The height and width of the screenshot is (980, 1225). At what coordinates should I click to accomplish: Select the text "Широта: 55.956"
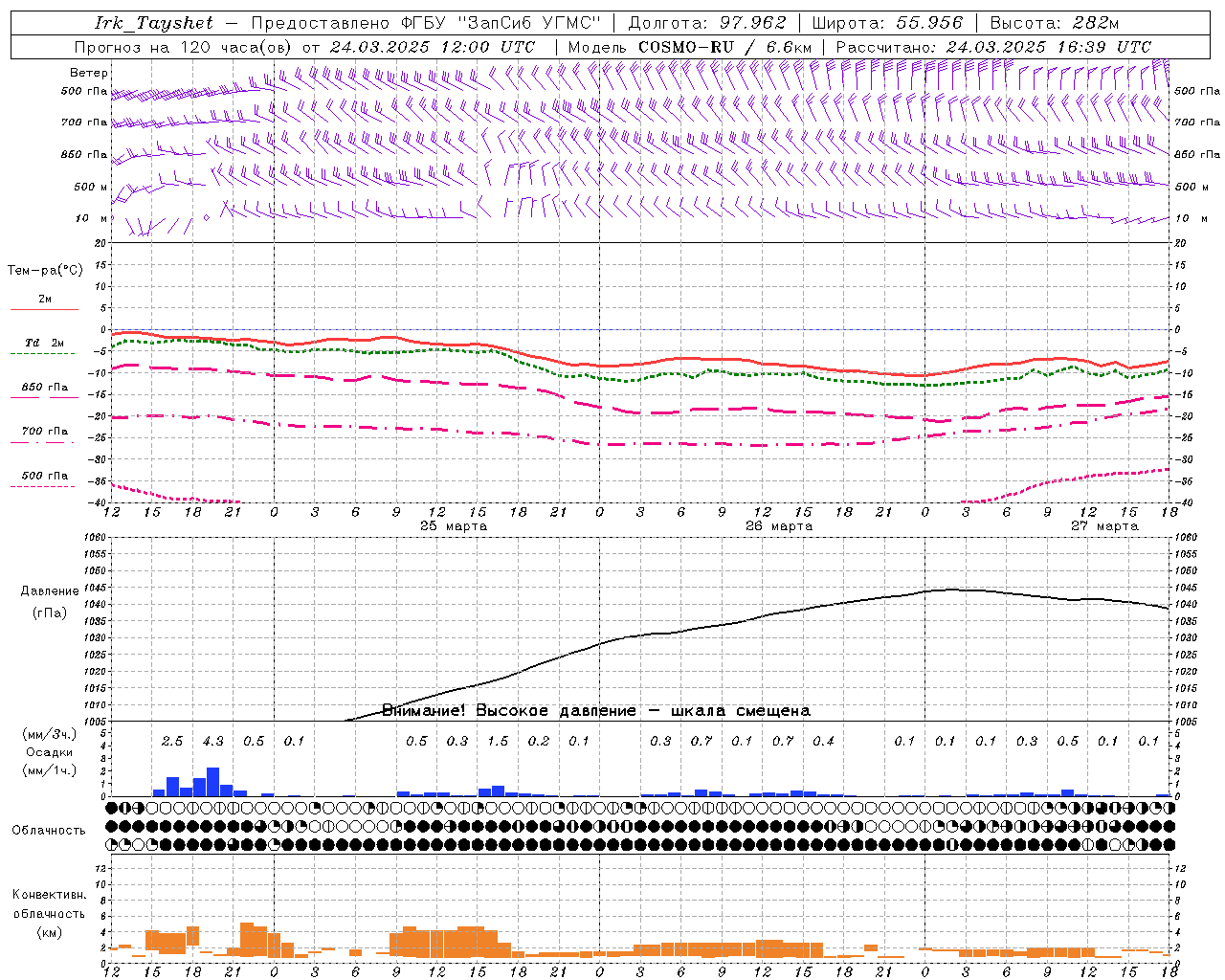[x=887, y=23]
